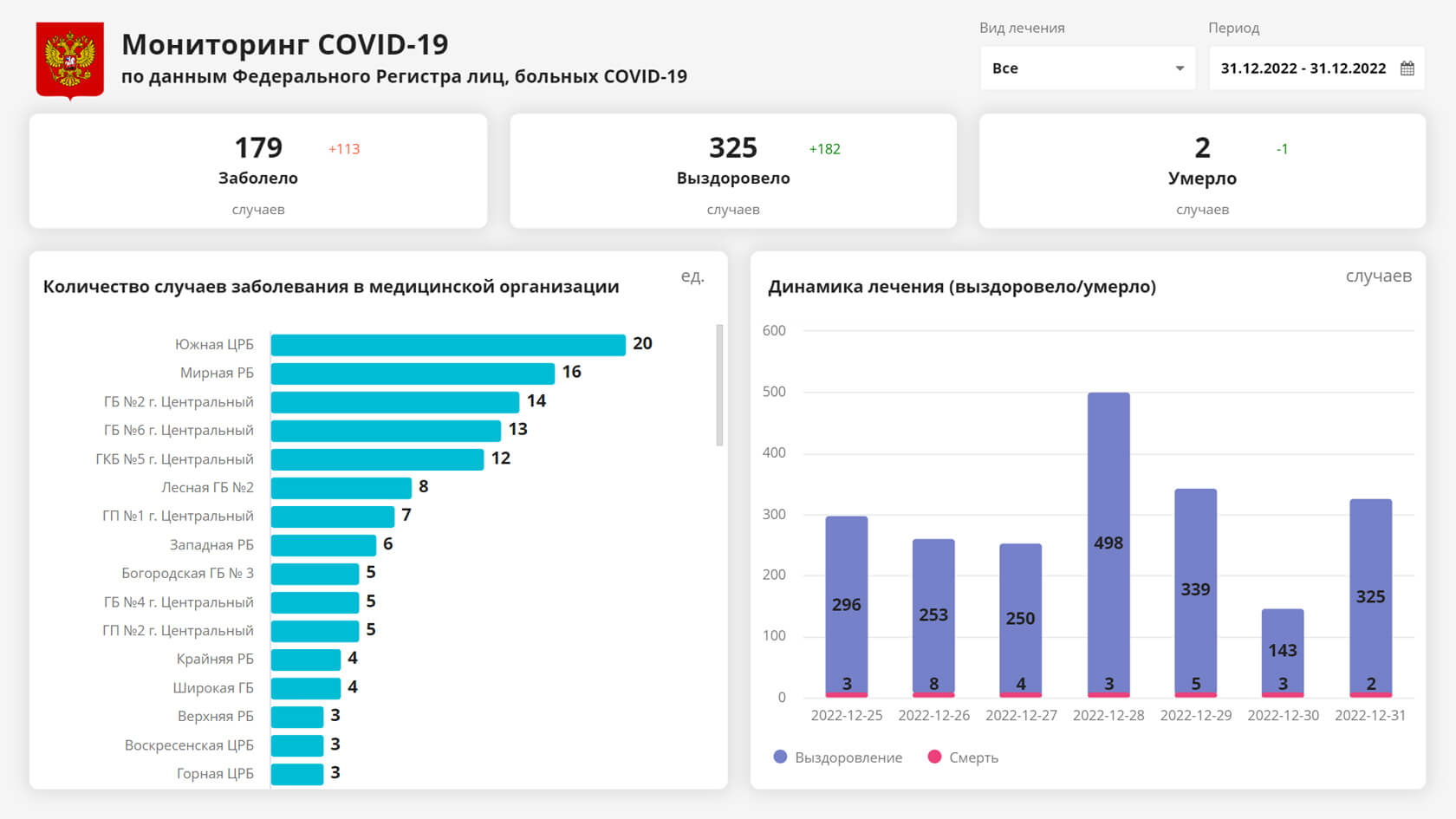Click the 2022-12-28 recovery bar showing 498
The height and width of the screenshot is (819, 1456).
point(1108,543)
